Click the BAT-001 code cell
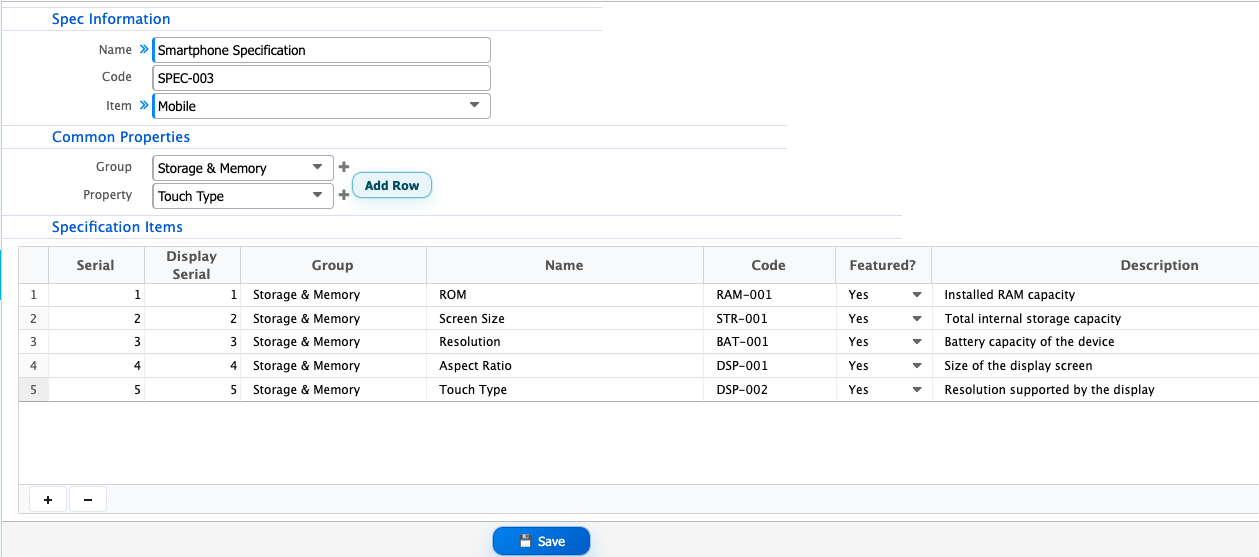The width and height of the screenshot is (1259, 557). [x=769, y=342]
